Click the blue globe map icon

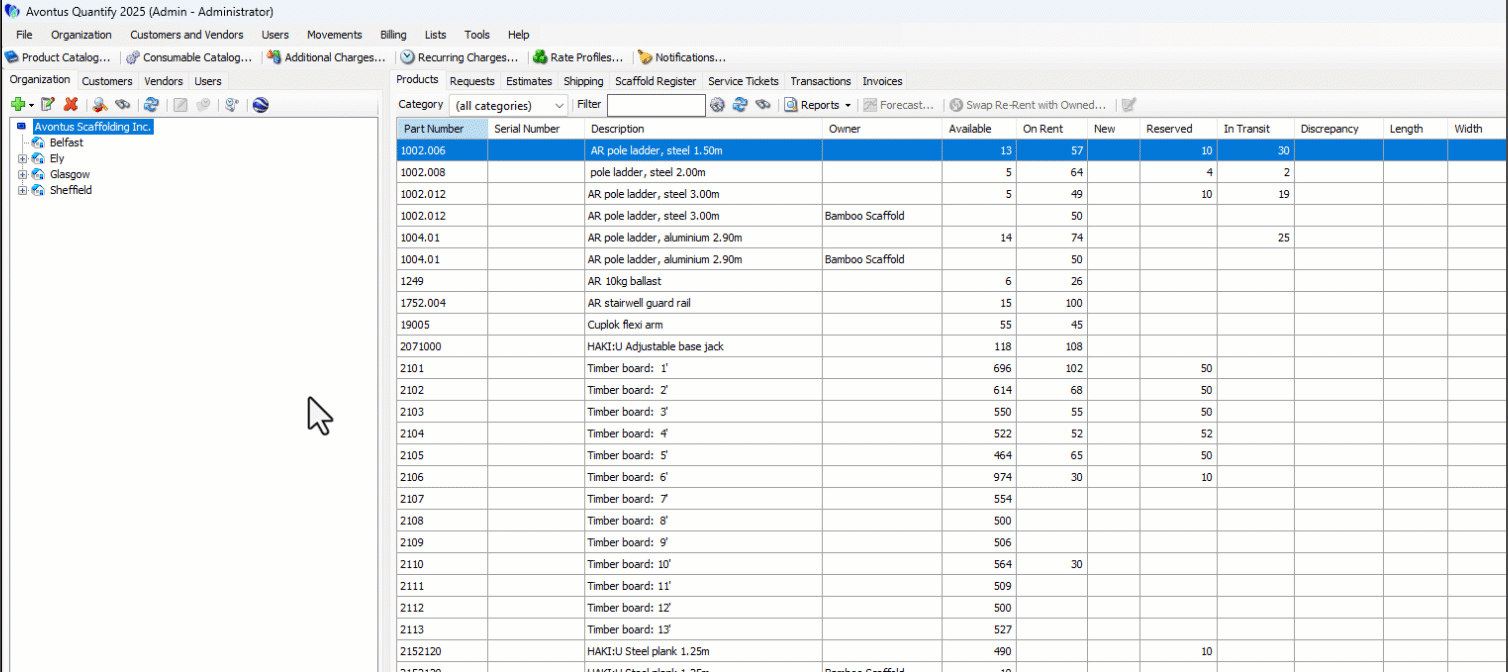click(x=261, y=105)
